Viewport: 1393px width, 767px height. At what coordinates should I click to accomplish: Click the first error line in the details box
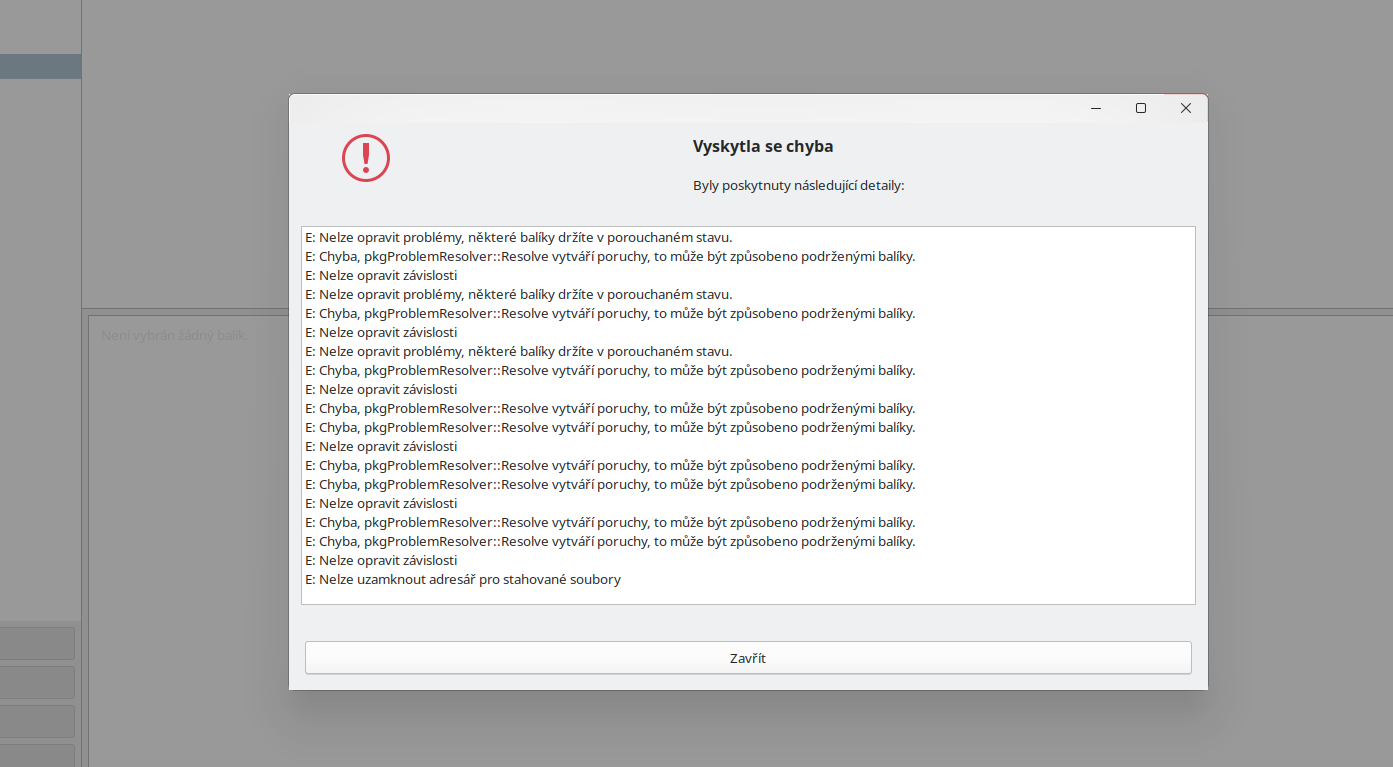pos(519,238)
